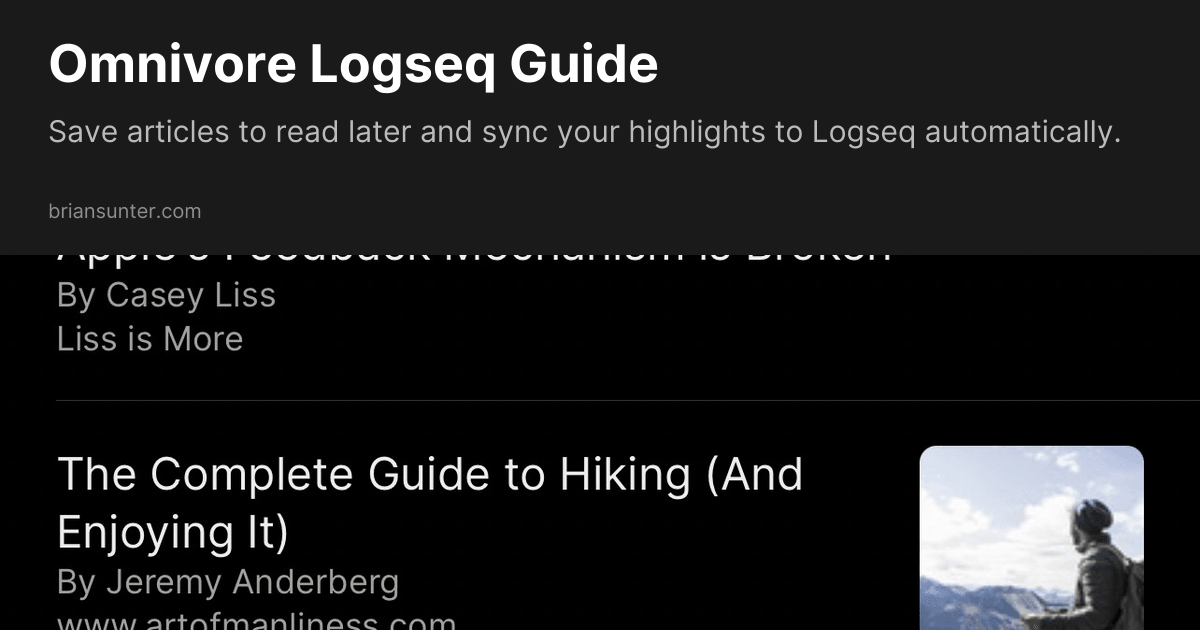Open 'The Complete Guide to Hiking' article
The height and width of the screenshot is (630, 1200).
tap(430, 474)
